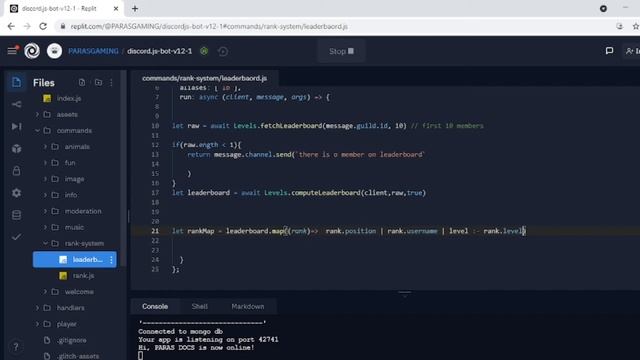
Task: Click the Invite button
Action: tap(633, 51)
